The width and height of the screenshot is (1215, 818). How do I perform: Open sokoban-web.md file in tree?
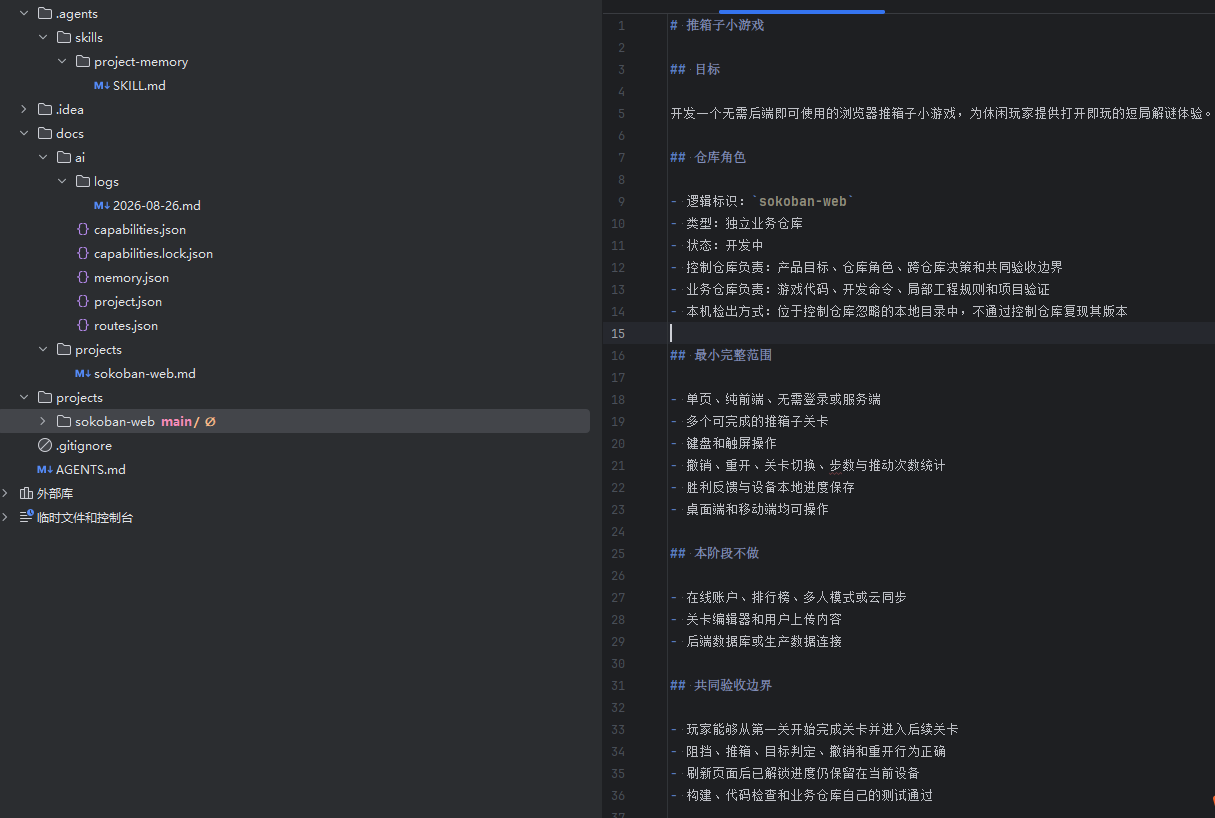(x=145, y=373)
